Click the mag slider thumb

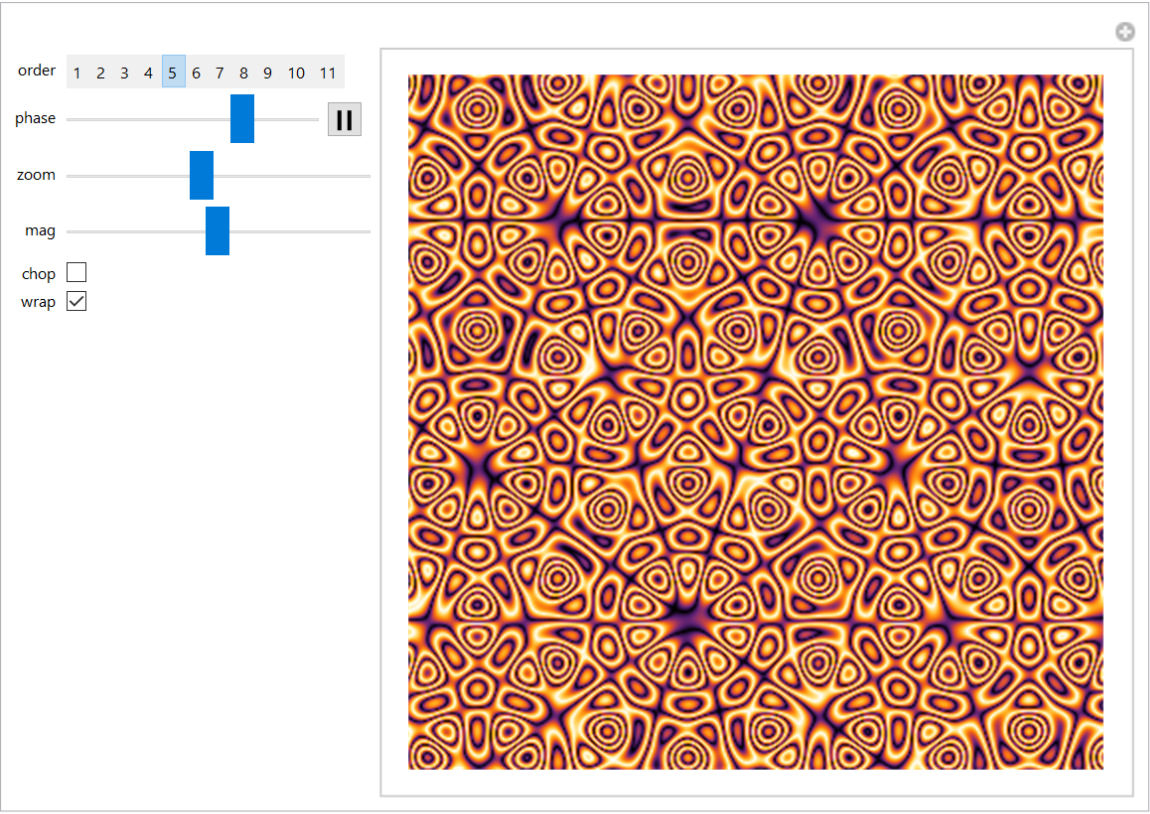pos(218,231)
